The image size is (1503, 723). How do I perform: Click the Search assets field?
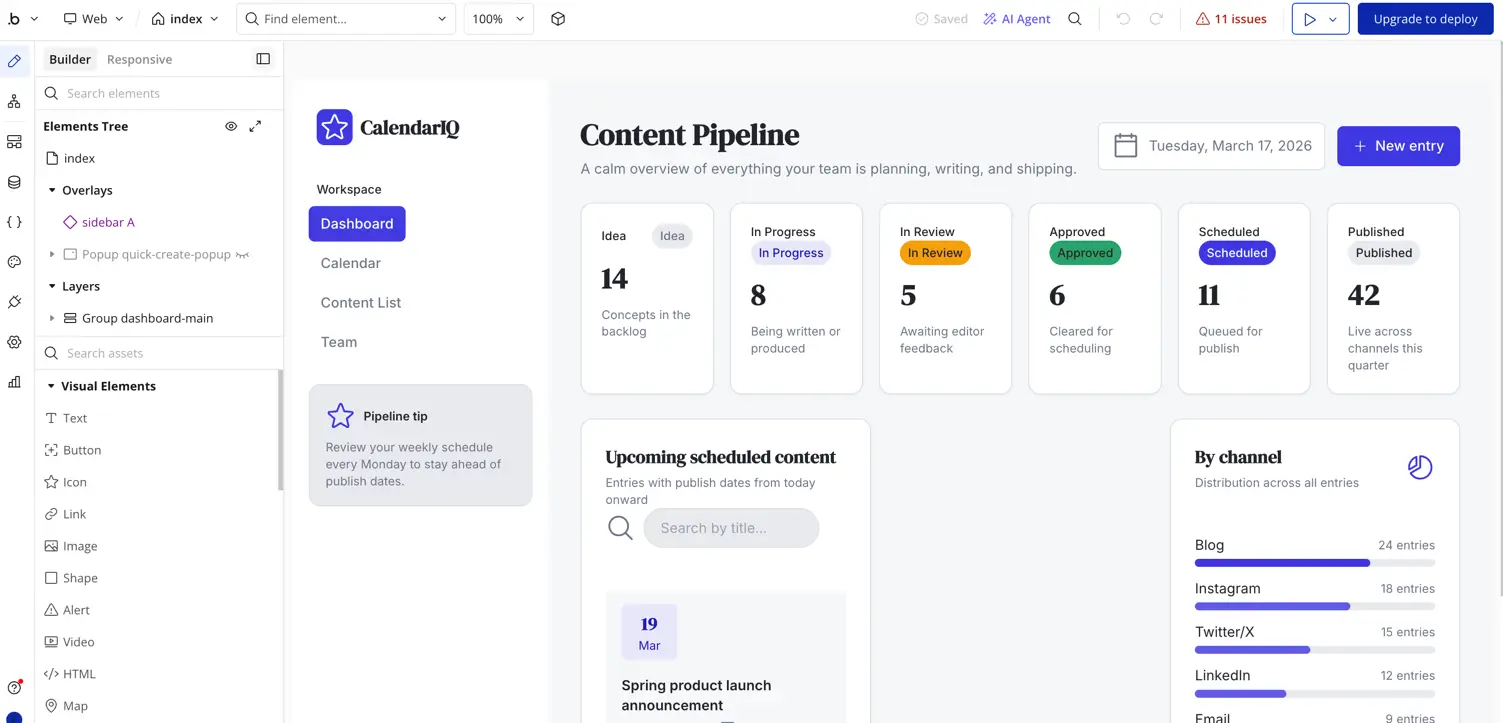[x=159, y=353]
